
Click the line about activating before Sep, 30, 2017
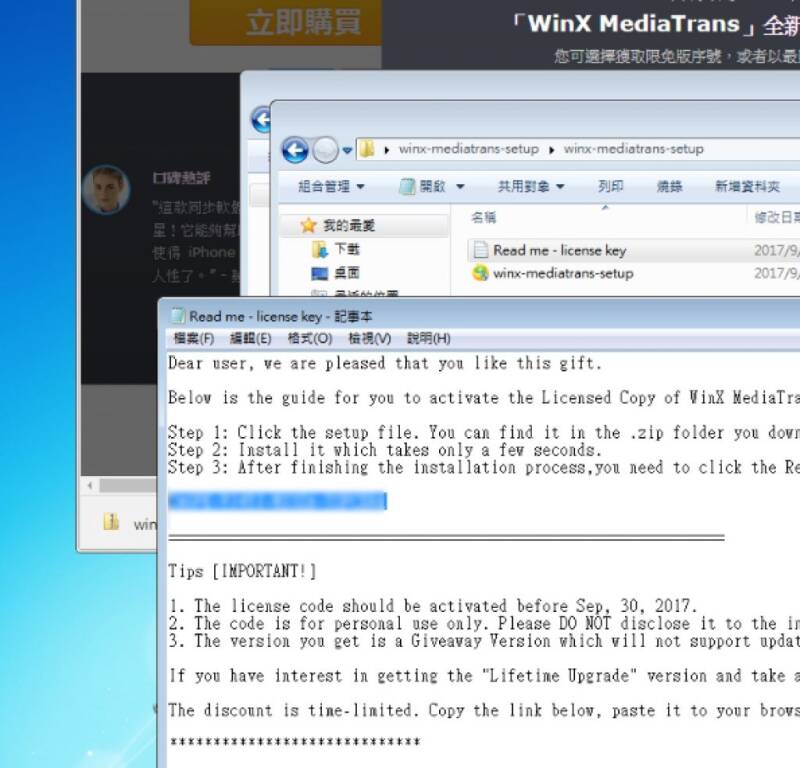coord(433,606)
